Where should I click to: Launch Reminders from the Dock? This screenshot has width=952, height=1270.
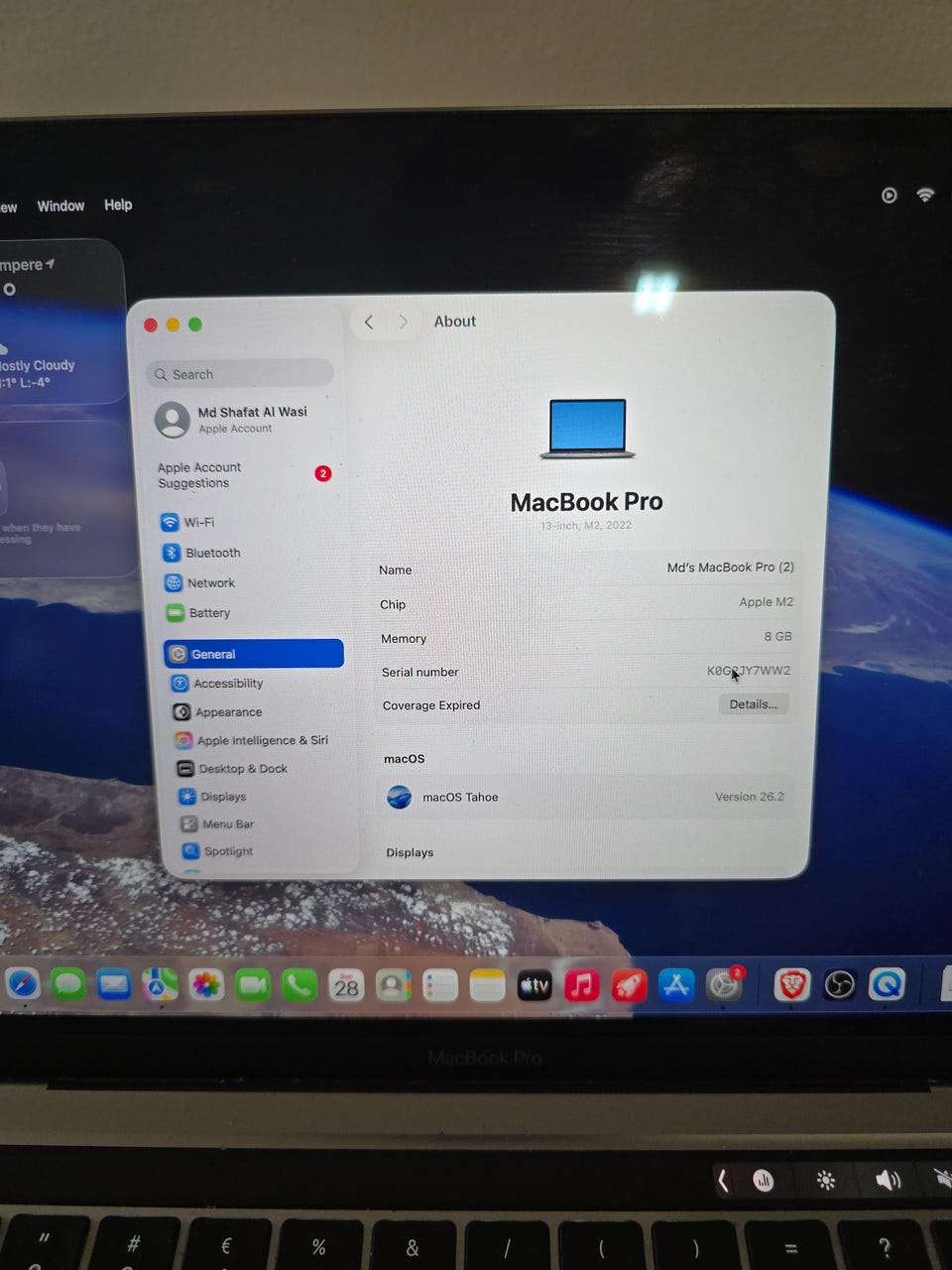(x=439, y=985)
